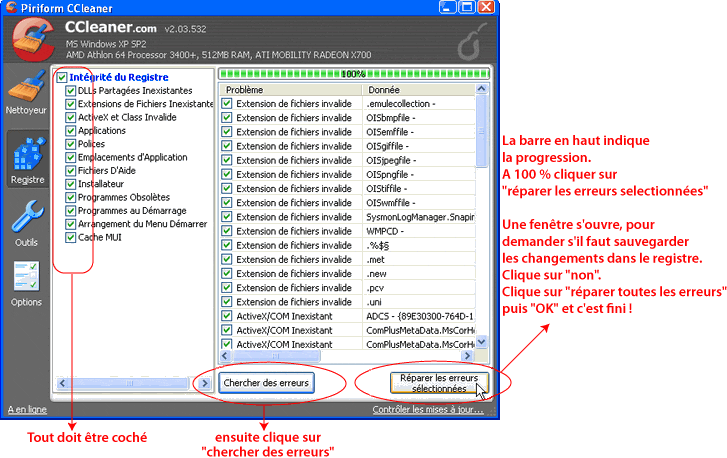Click the Piriform pear logo

(x=472, y=42)
